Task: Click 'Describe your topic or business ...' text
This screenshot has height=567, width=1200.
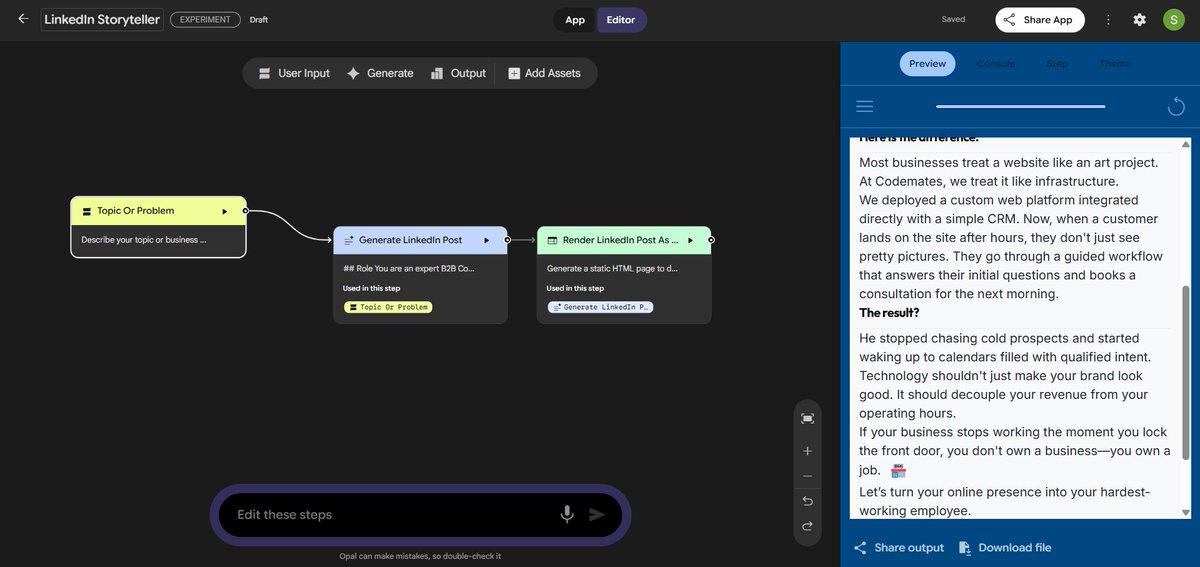Action: click(x=144, y=240)
